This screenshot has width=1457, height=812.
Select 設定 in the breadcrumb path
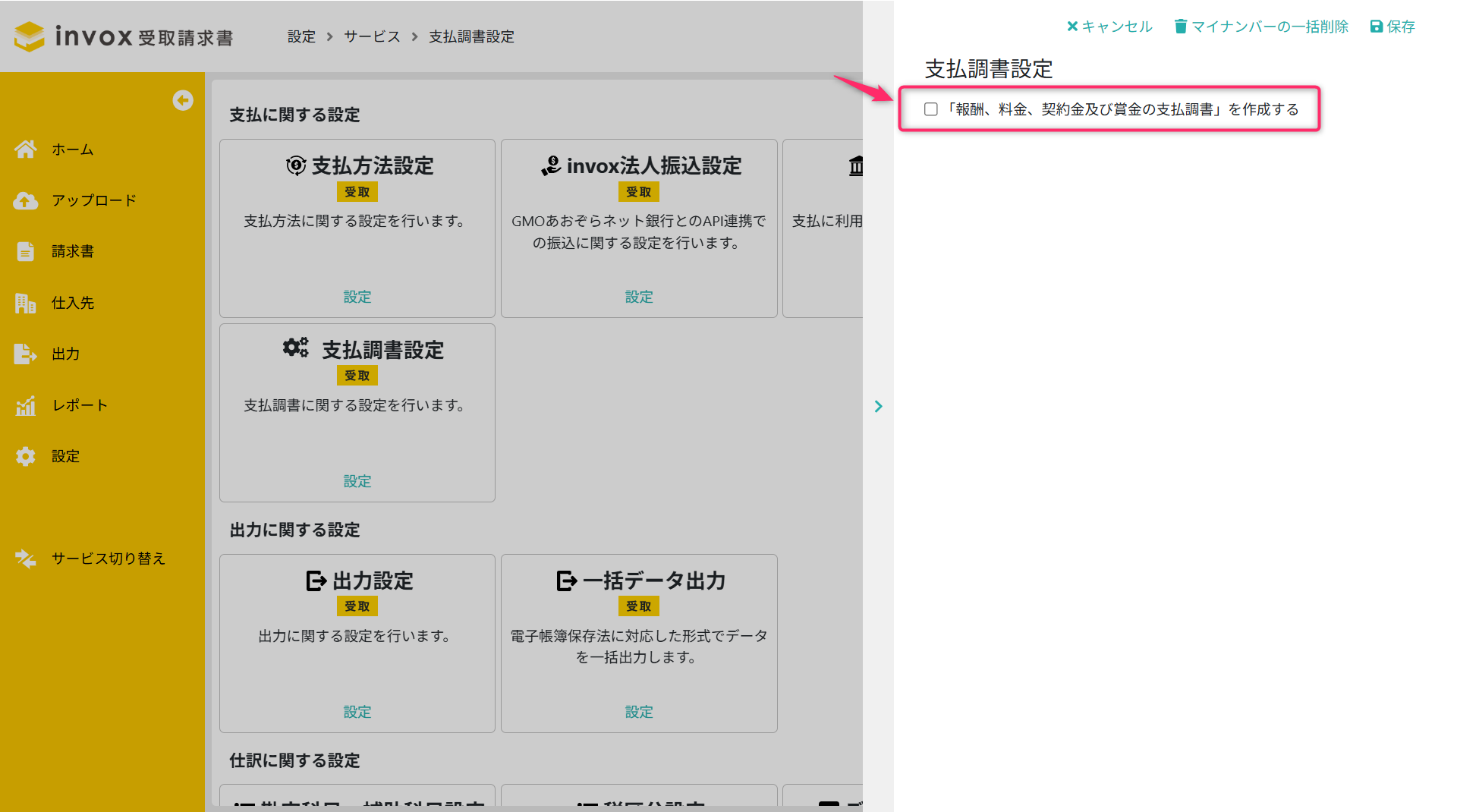point(301,36)
